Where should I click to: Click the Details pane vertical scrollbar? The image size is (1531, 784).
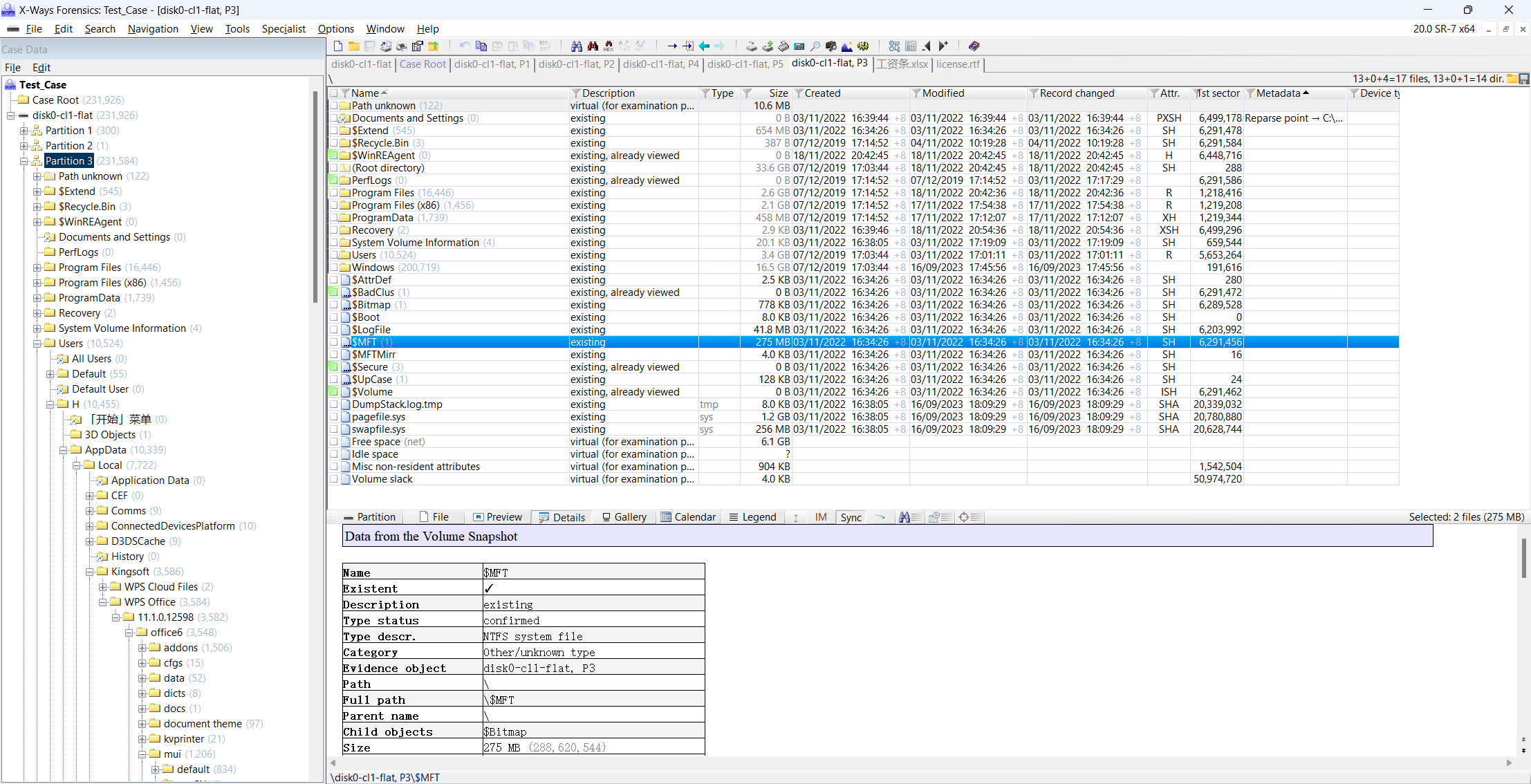coord(1524,559)
